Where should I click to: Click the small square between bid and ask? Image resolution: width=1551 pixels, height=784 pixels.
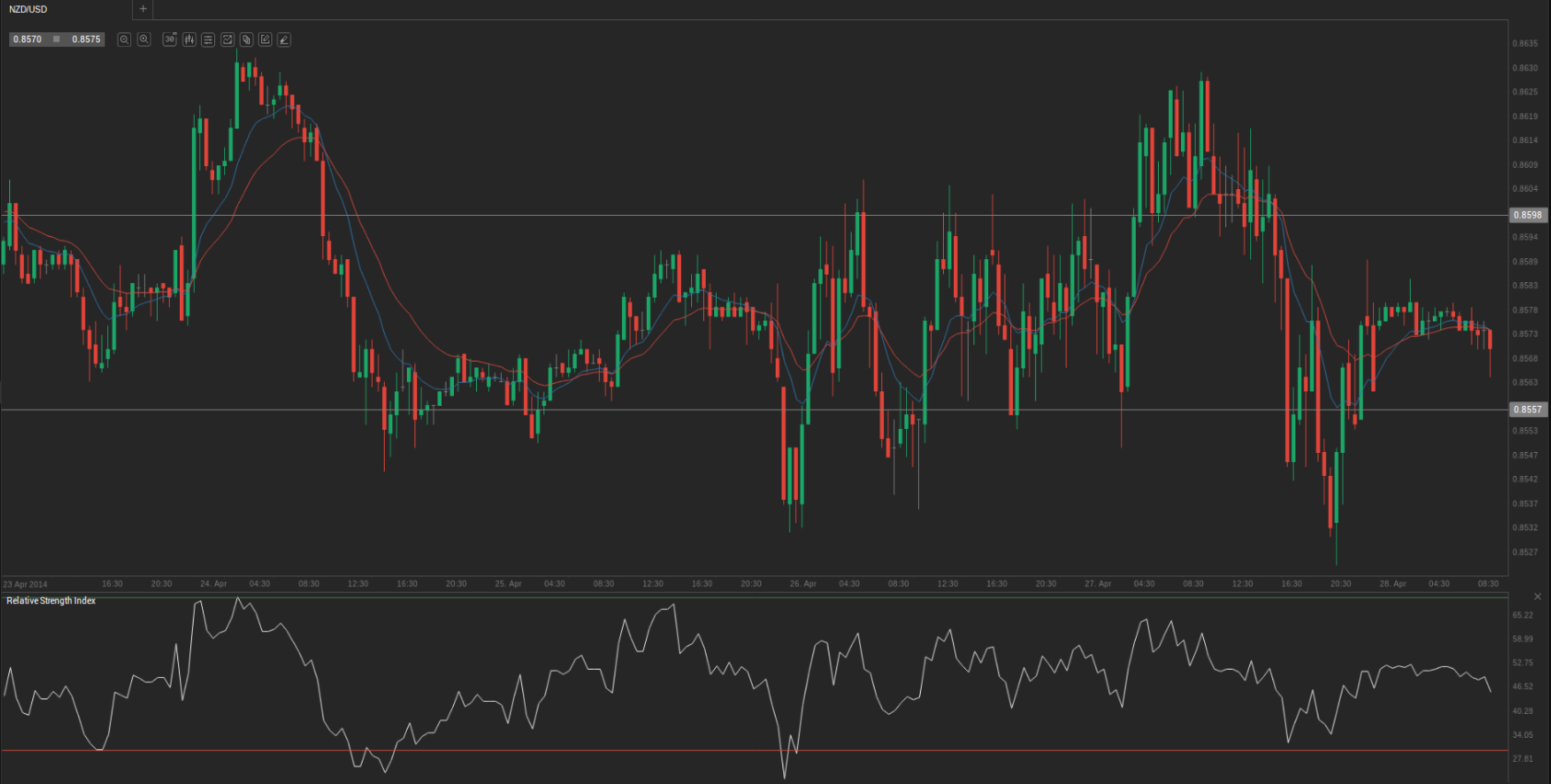tap(56, 40)
